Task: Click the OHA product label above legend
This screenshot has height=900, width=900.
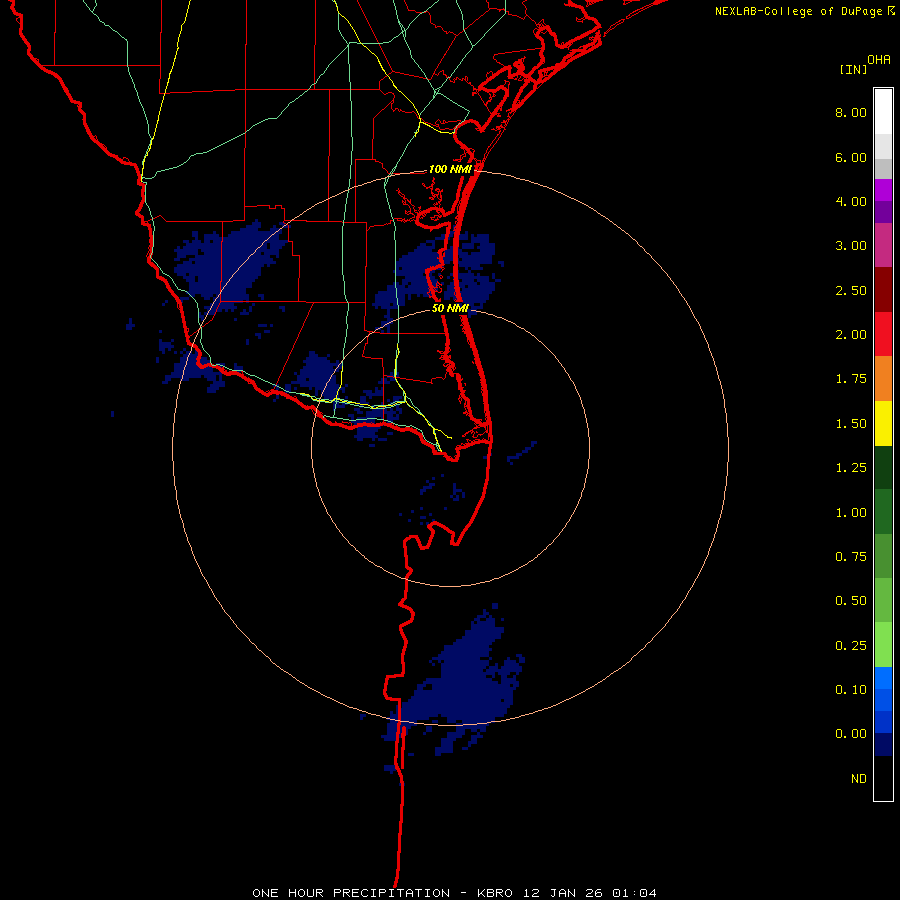Action: [879, 60]
